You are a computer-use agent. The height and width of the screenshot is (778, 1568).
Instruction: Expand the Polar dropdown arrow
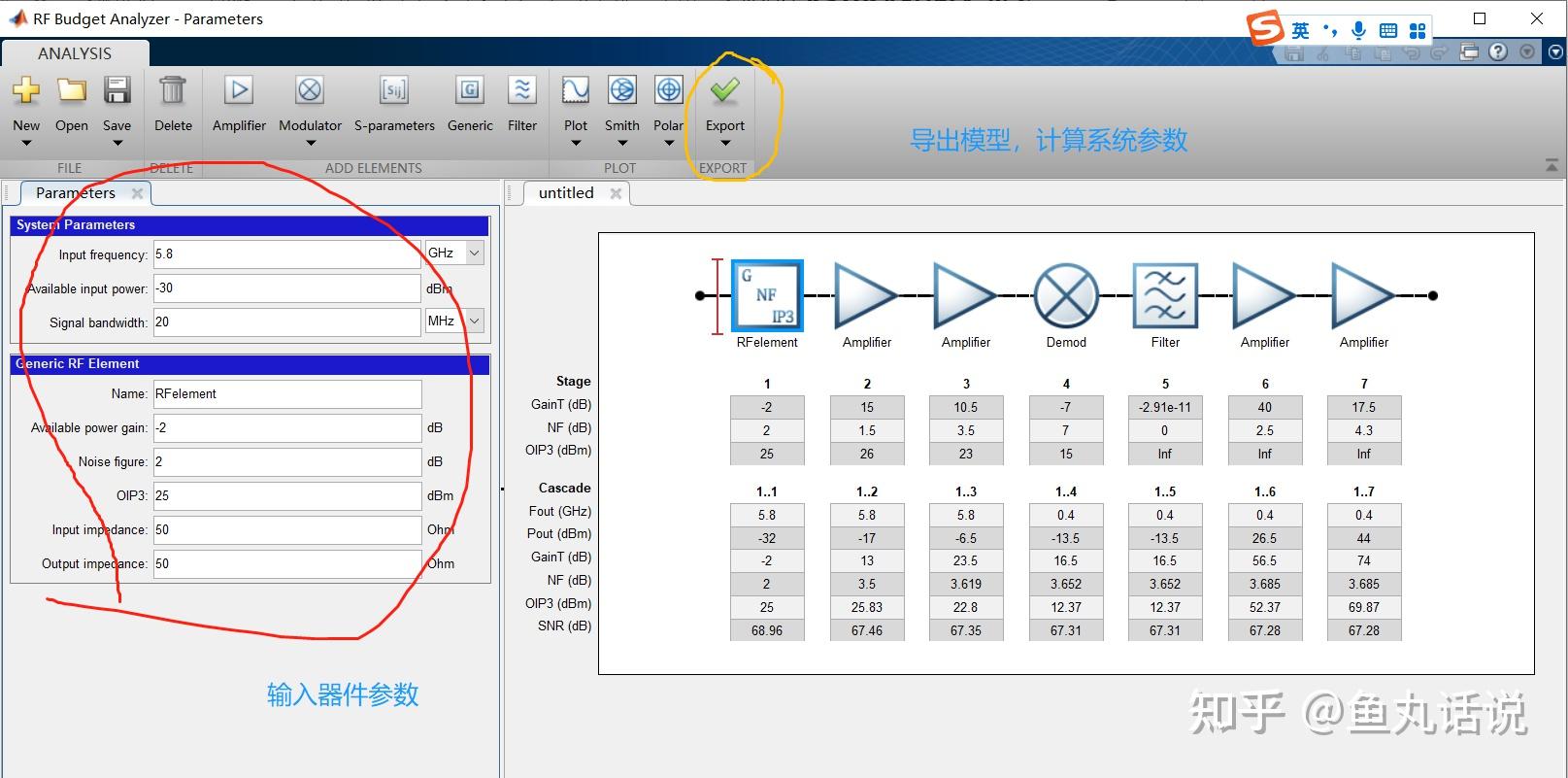[669, 144]
